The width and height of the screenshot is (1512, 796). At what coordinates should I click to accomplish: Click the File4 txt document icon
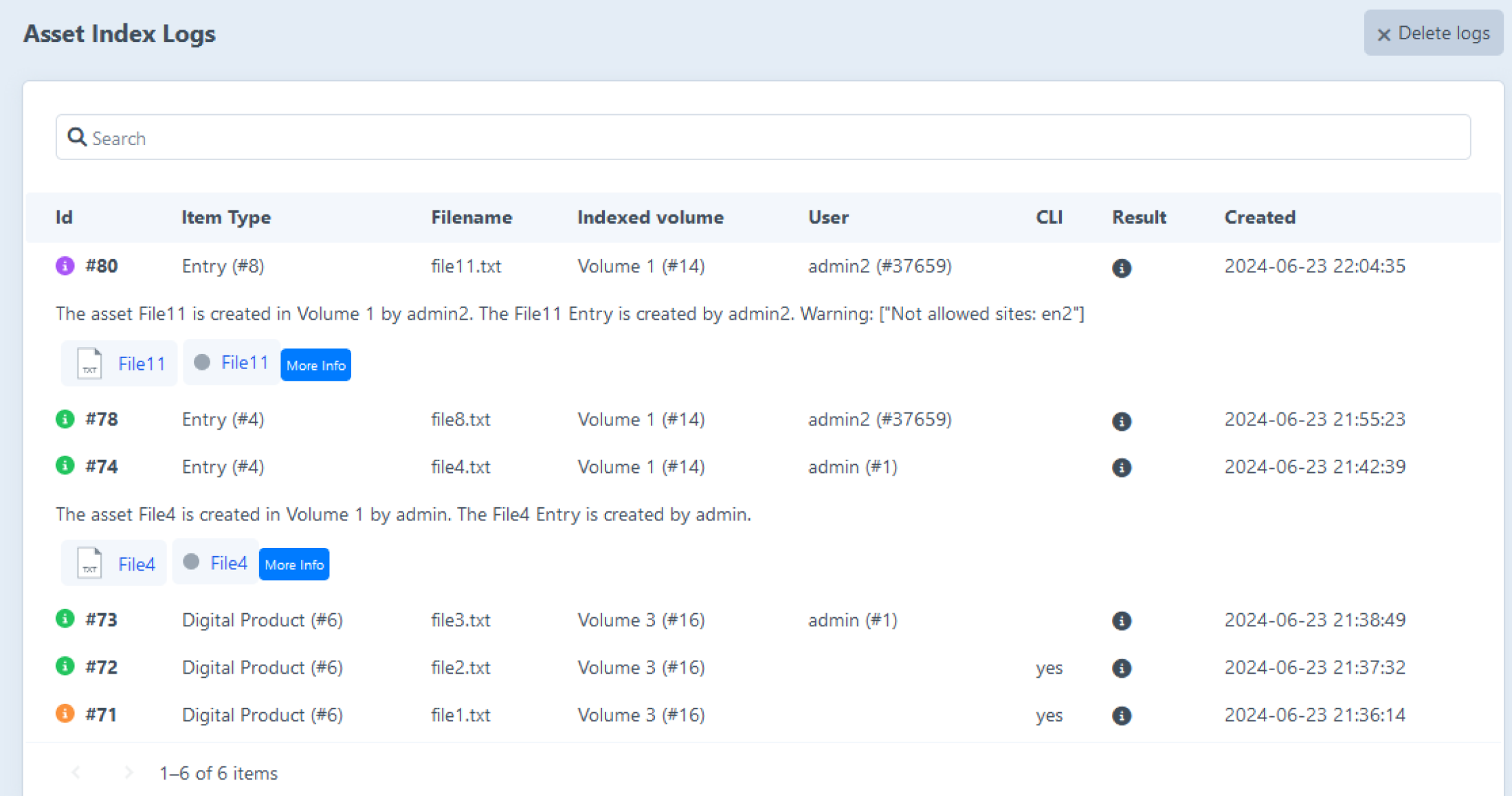[x=89, y=563]
